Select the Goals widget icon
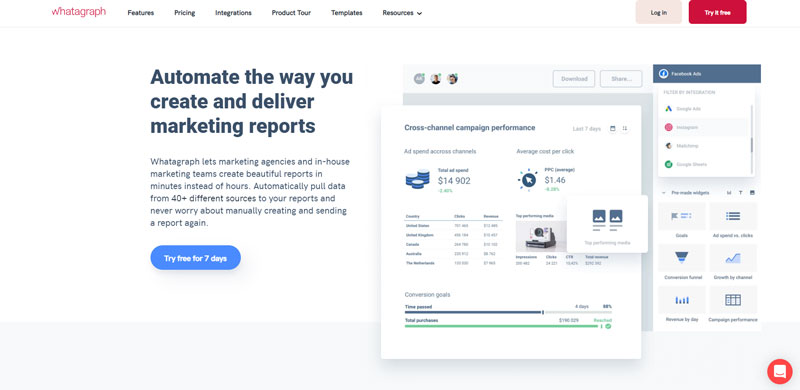 [682, 216]
